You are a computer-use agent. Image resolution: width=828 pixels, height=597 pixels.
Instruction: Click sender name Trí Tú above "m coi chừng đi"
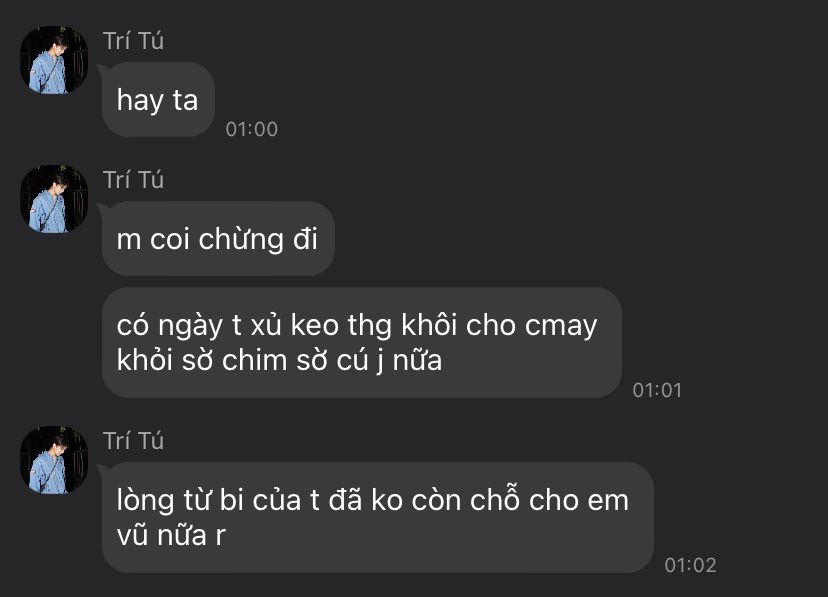click(x=134, y=180)
